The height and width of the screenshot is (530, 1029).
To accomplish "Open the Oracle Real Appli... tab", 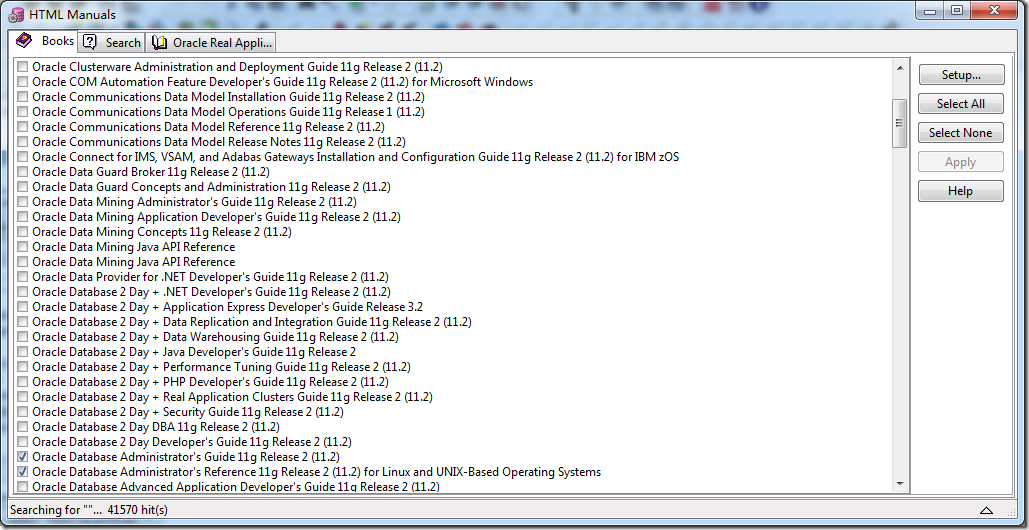I will (211, 43).
